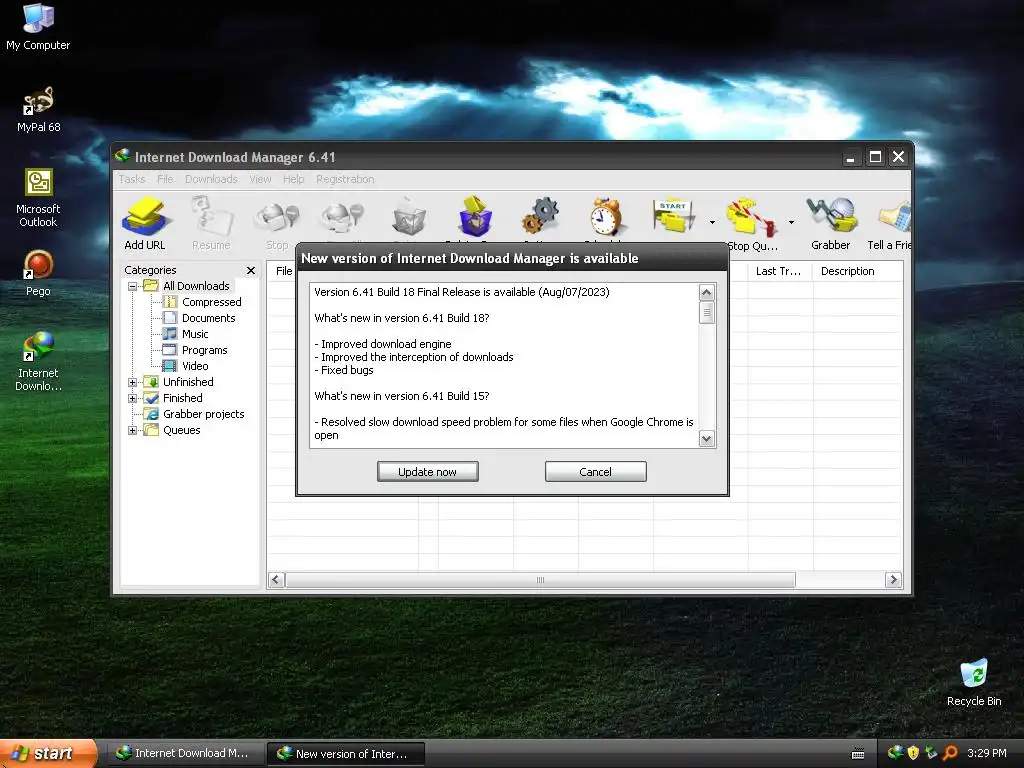Viewport: 1024px width, 768px height.
Task: Click the taskbar clock showing 3:29 PM
Action: pos(987,753)
